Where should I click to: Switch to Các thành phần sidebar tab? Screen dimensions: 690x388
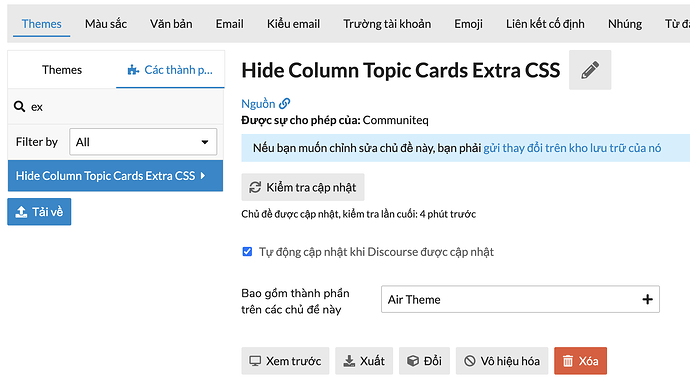tap(170, 70)
